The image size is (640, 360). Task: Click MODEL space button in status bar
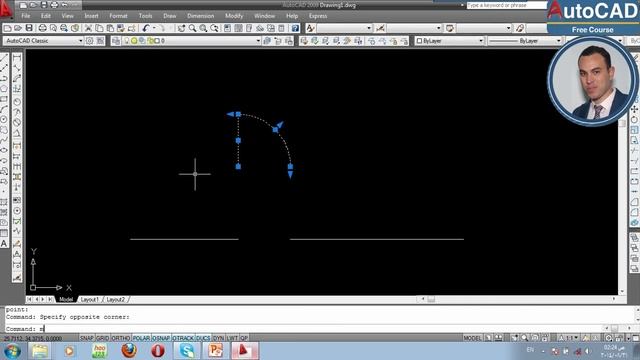[x=472, y=338]
